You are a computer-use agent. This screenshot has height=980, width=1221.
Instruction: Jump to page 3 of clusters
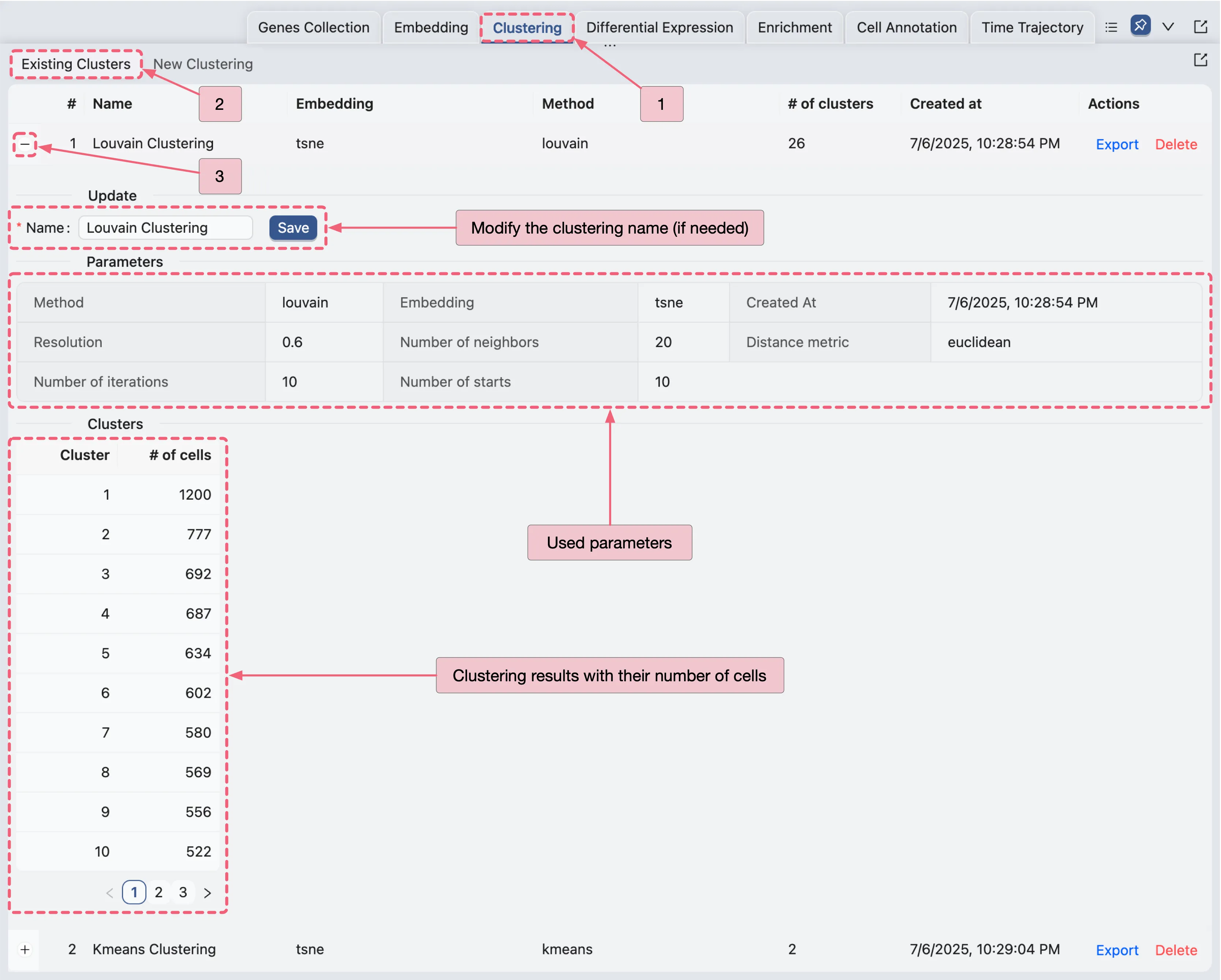183,893
